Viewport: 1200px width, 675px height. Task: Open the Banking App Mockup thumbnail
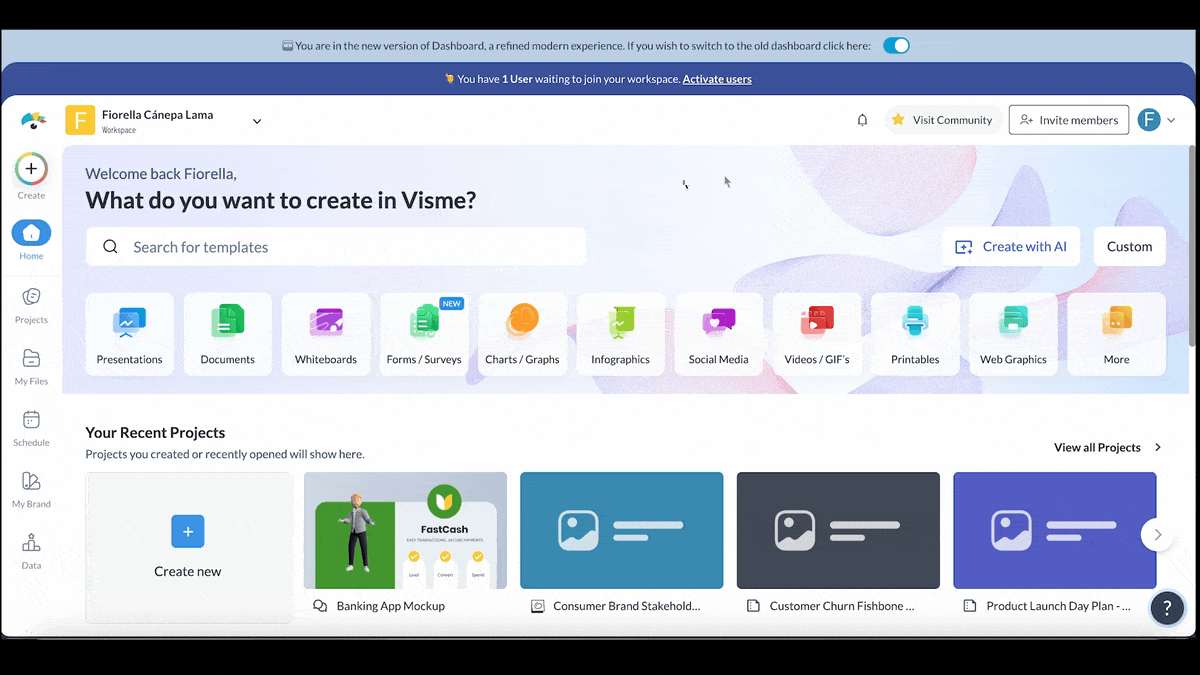[x=405, y=530]
